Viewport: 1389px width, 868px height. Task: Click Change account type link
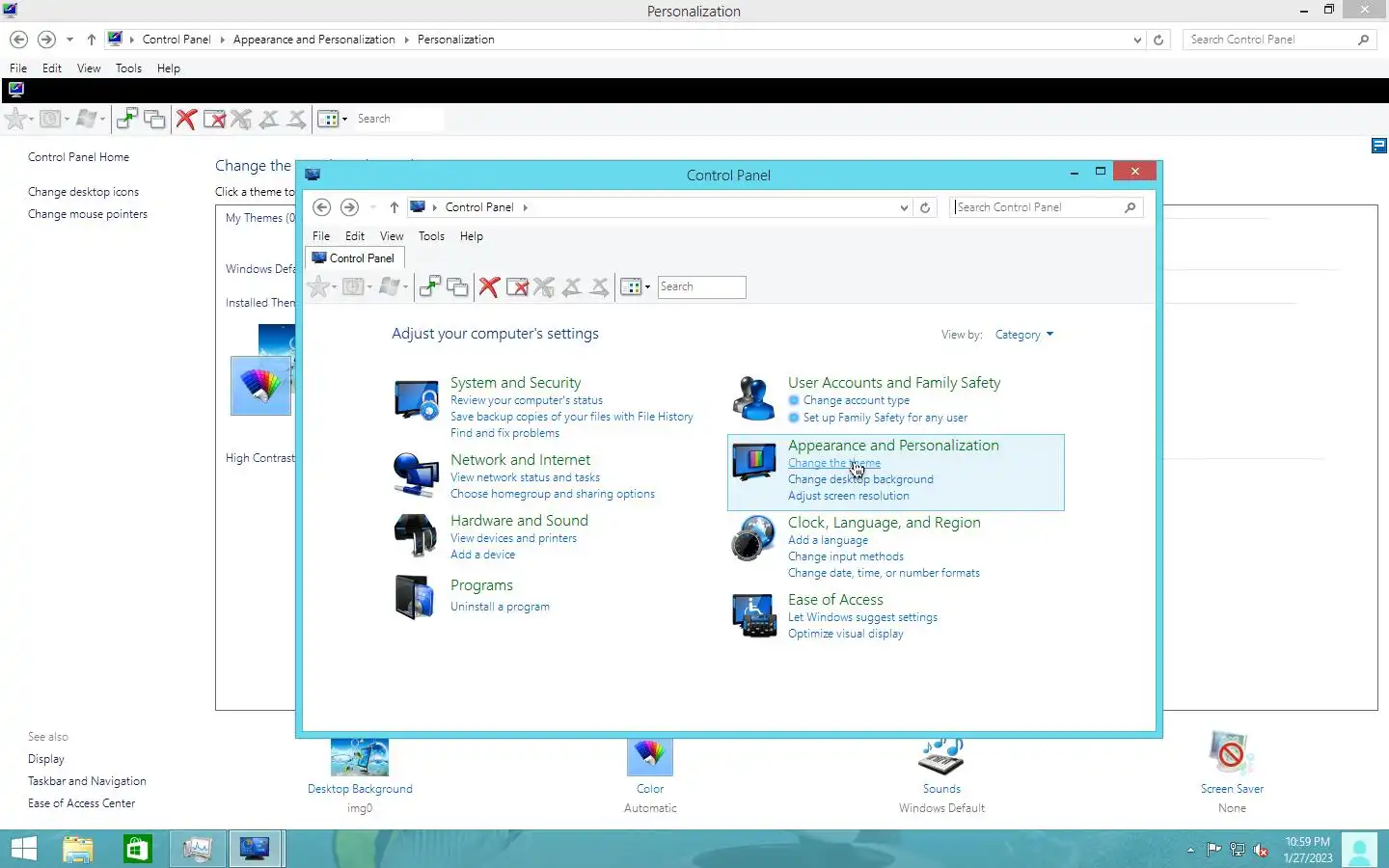click(x=857, y=400)
